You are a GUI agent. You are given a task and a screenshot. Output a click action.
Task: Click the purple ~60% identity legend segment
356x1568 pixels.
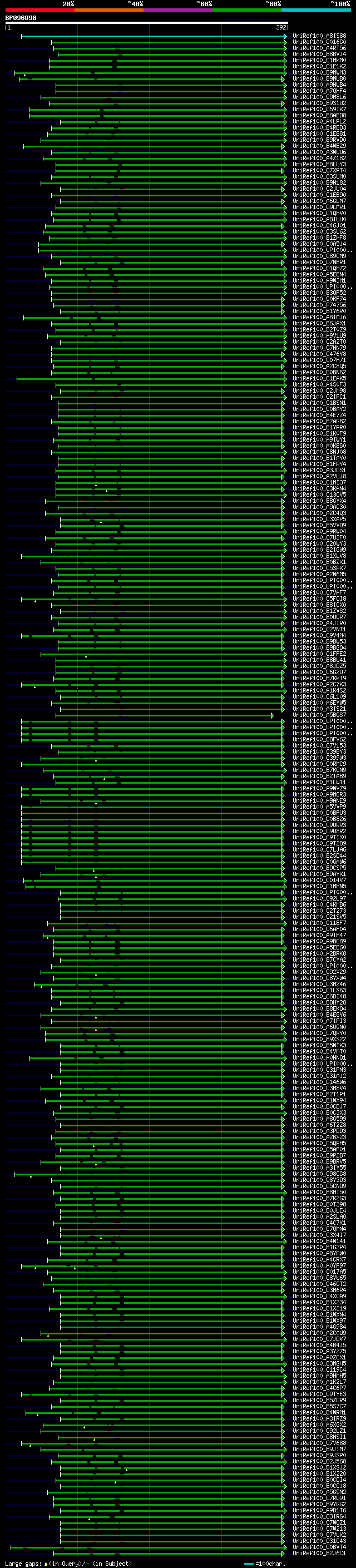coord(179,10)
